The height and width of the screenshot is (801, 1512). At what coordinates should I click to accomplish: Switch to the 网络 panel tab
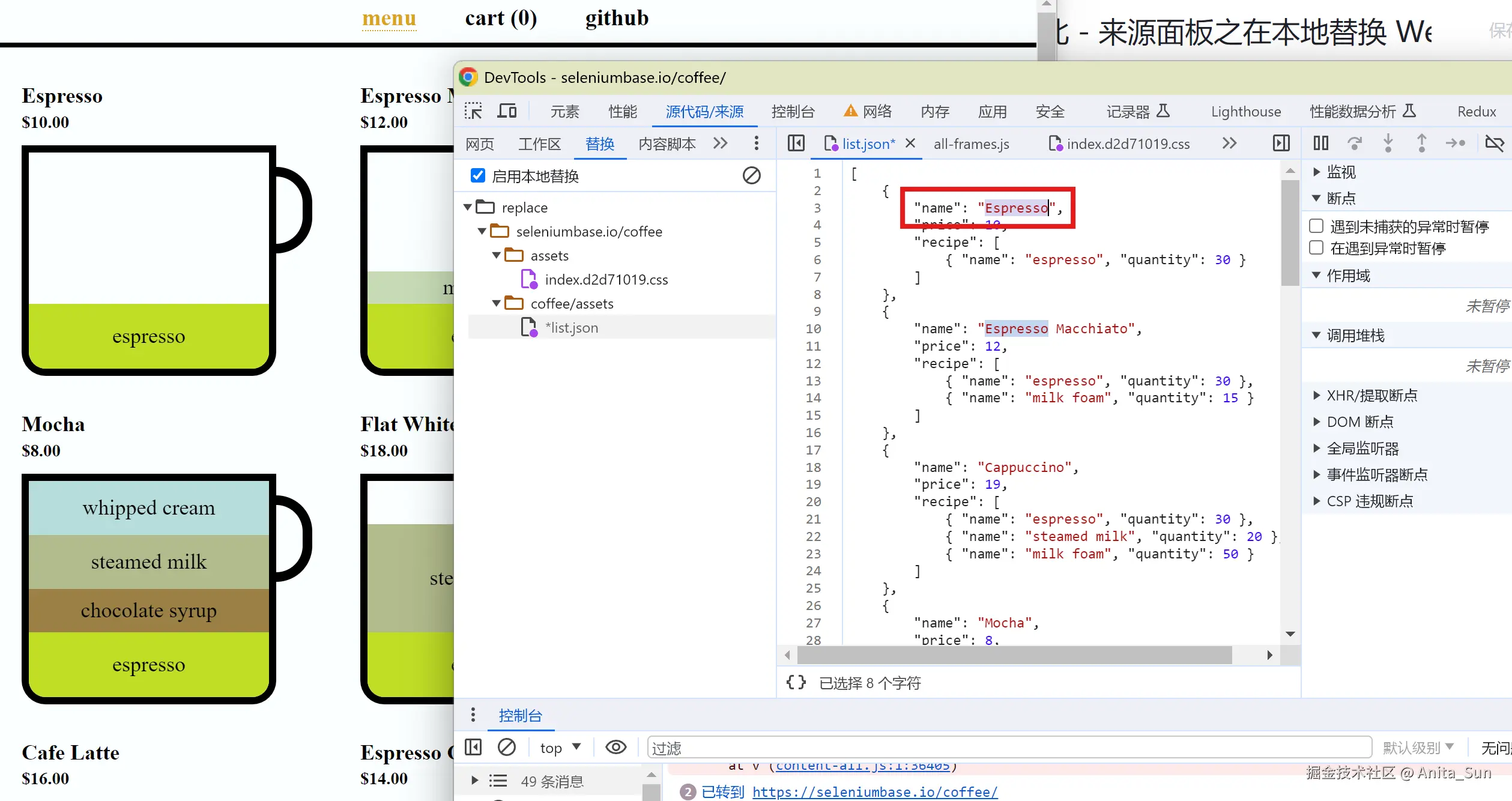click(x=877, y=111)
